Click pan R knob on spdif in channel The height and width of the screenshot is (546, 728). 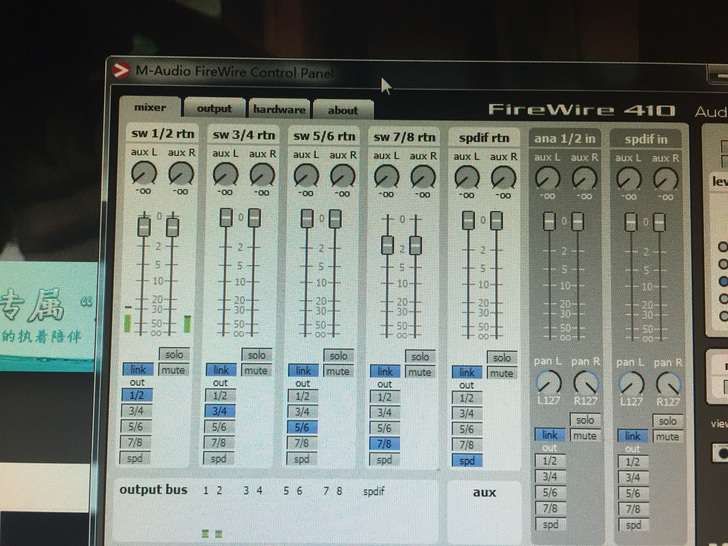[668, 383]
